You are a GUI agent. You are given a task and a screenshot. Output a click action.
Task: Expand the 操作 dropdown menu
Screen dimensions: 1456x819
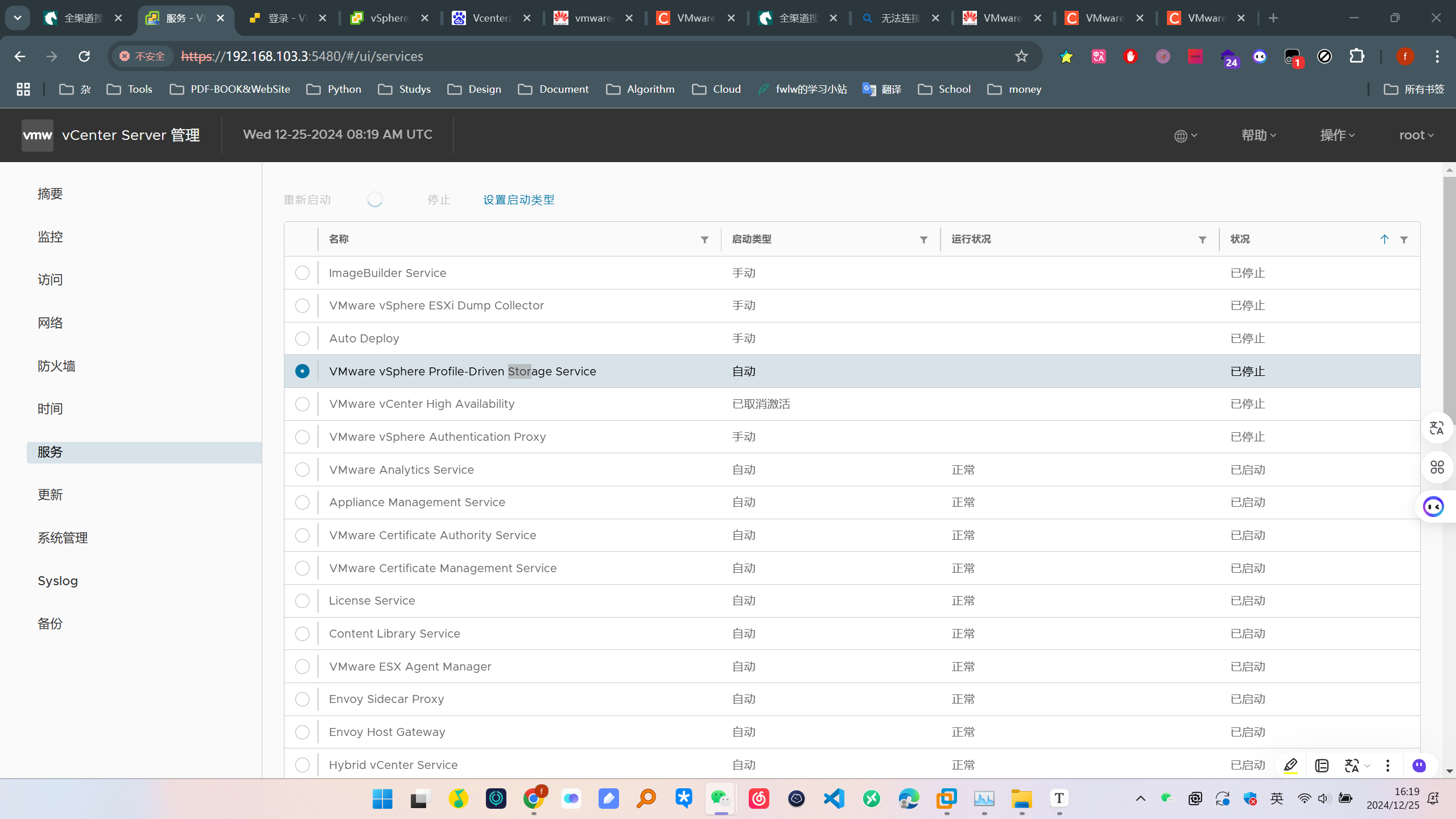pyautogui.click(x=1338, y=135)
